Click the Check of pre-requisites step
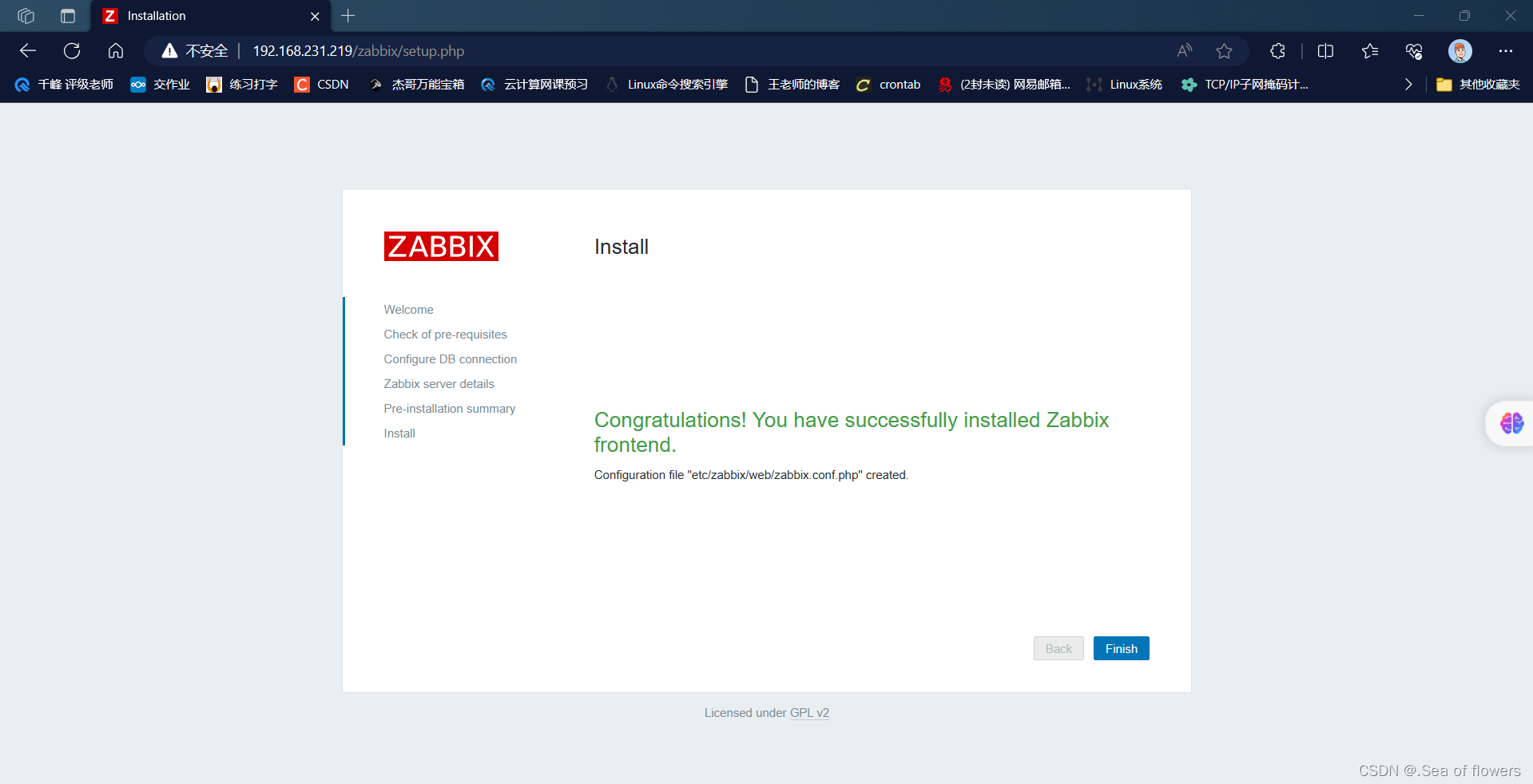Screen dimensions: 1533x784 pyautogui.click(x=445, y=335)
